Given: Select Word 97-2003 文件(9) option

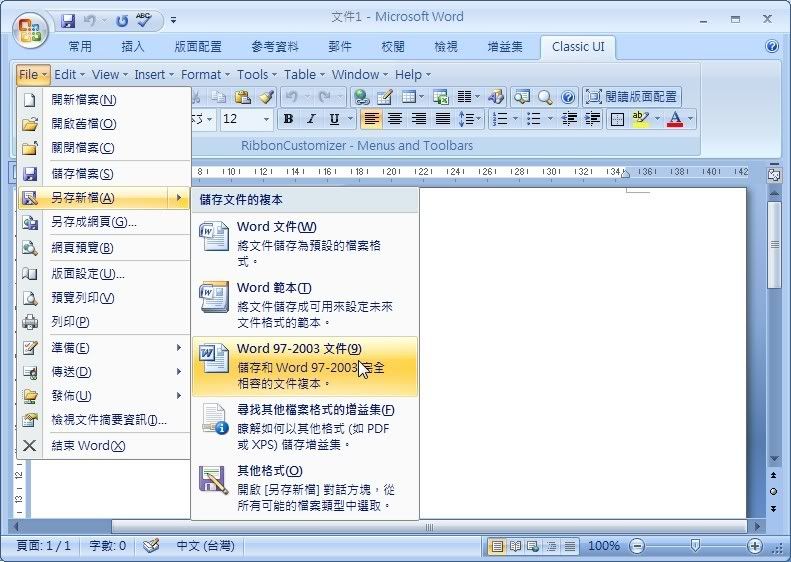Looking at the screenshot, I should [305, 367].
